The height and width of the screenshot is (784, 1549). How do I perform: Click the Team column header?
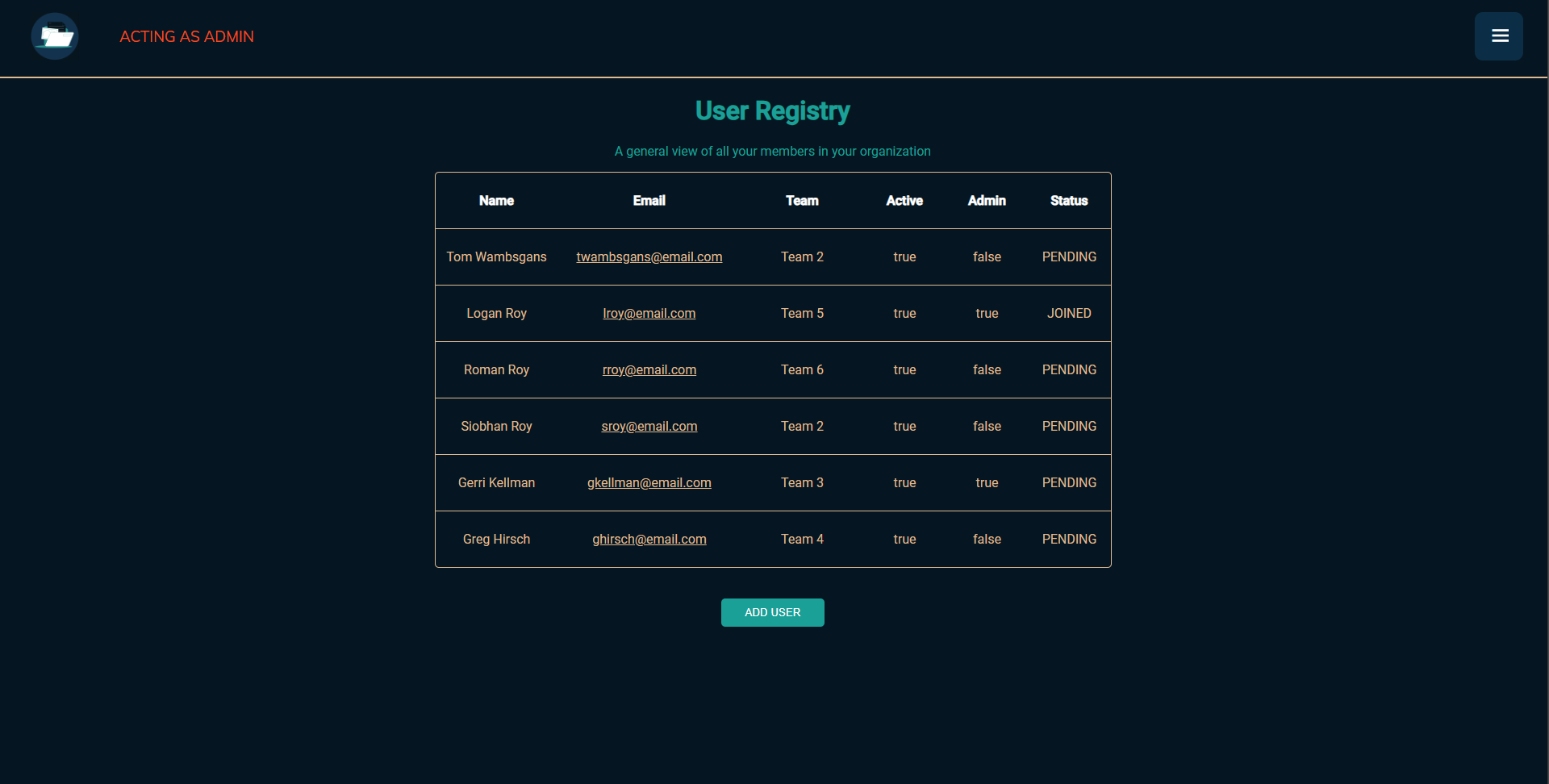[802, 201]
